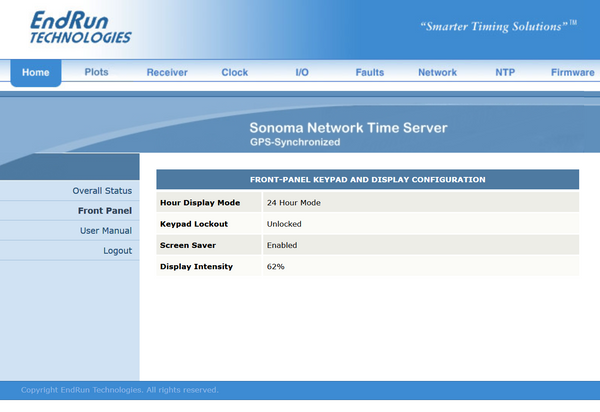Open Overall Status in the sidebar
This screenshot has height=412, width=600.
point(102,191)
